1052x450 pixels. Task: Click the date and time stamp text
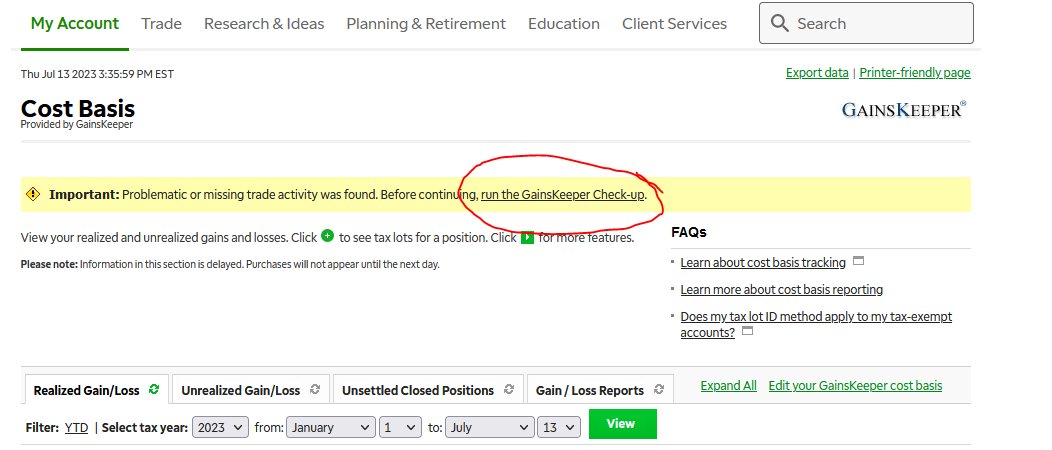(97, 74)
